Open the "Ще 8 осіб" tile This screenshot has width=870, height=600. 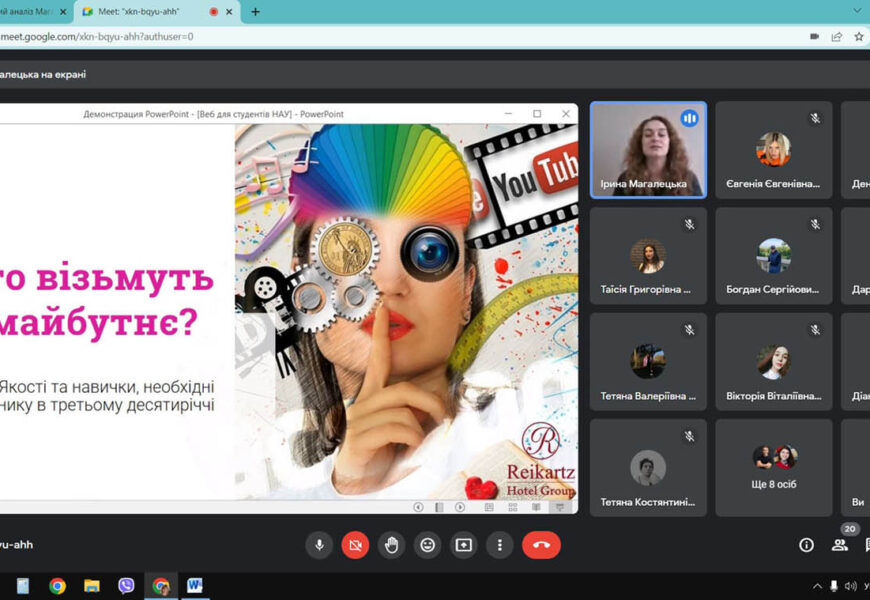(x=773, y=467)
